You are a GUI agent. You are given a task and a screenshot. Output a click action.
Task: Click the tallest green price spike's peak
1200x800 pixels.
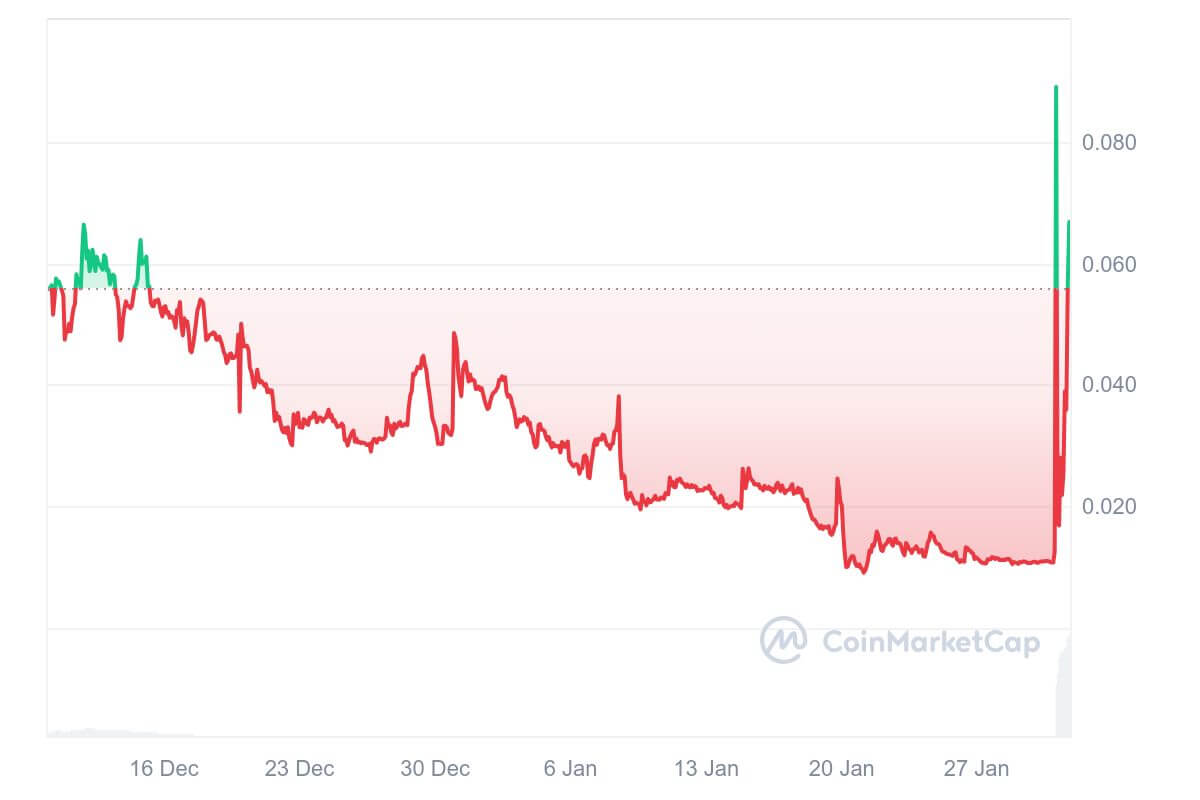[1056, 88]
